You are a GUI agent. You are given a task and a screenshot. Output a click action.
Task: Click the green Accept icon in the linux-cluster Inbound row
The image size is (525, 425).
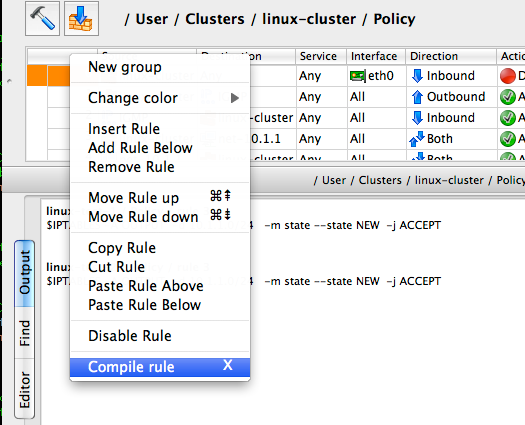(508, 118)
